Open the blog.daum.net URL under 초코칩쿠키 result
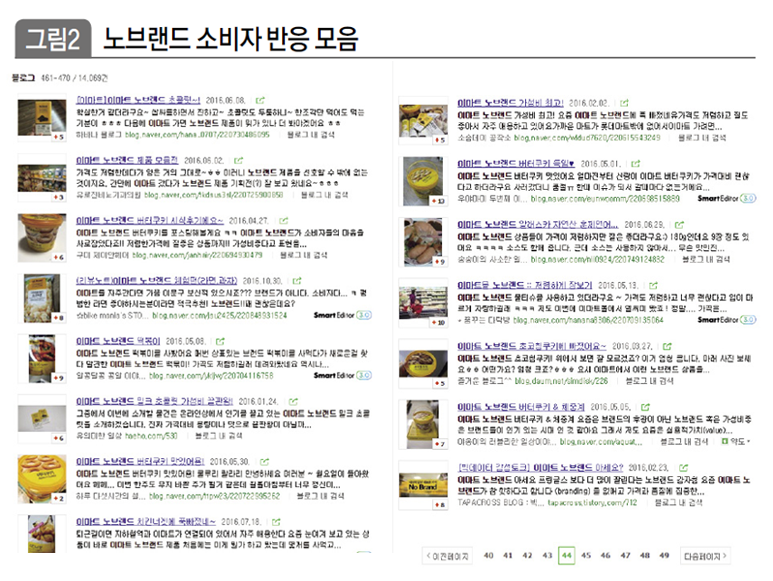The image size is (773, 581). point(561,381)
